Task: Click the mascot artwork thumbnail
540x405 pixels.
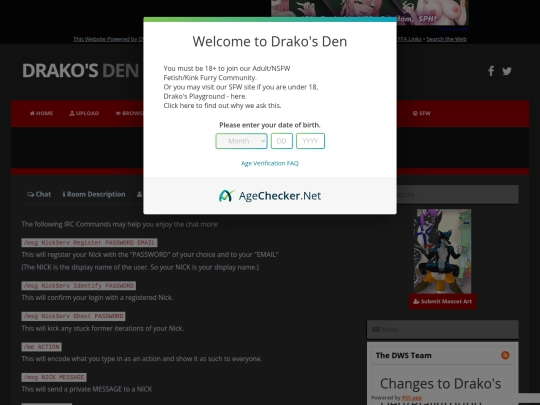Action: tap(443, 251)
